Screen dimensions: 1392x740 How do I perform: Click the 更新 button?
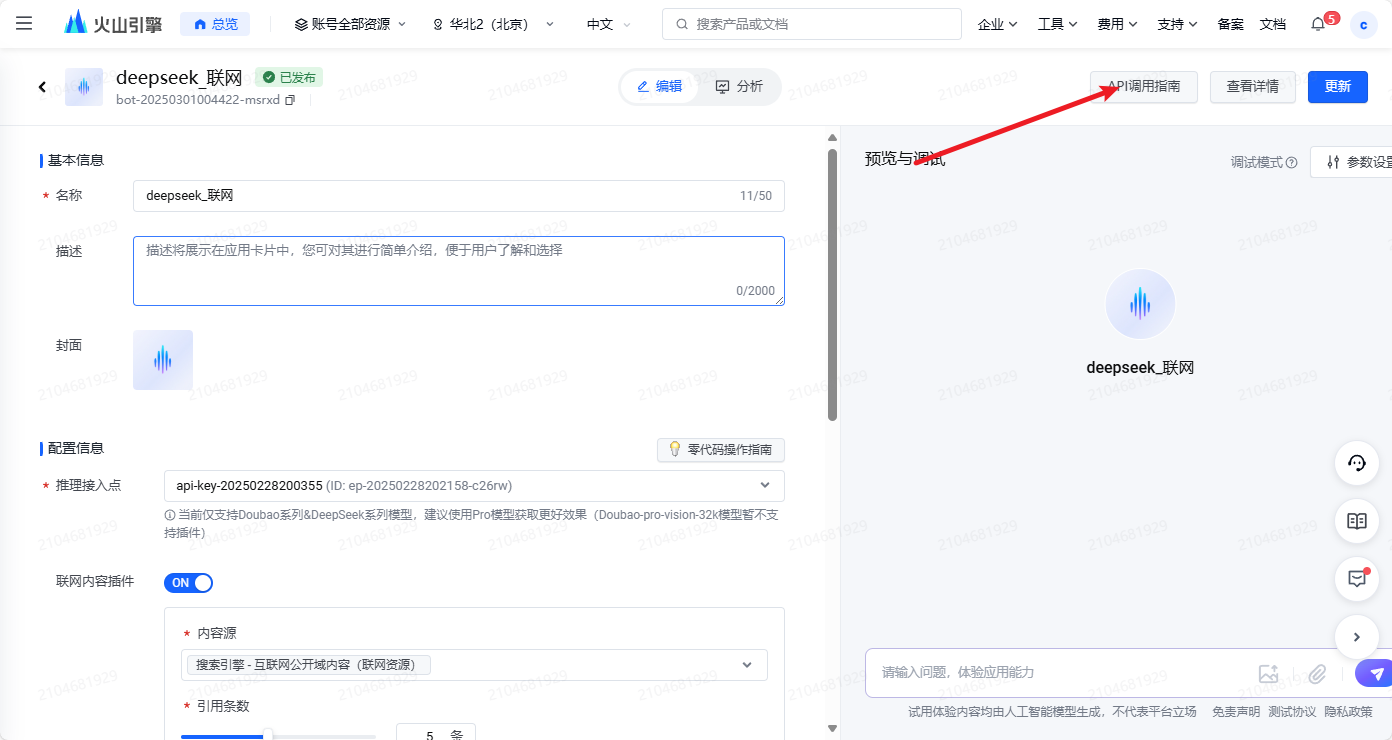(1338, 87)
